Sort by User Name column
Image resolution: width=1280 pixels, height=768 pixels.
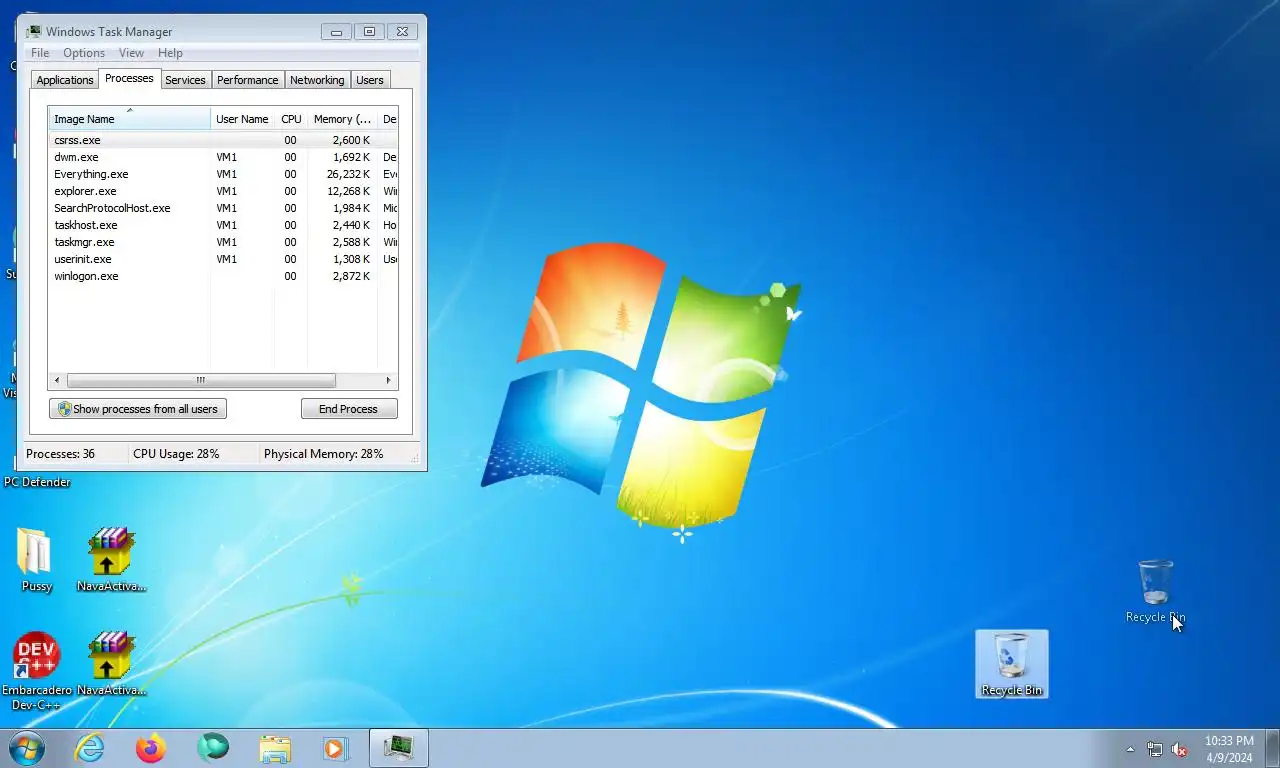242,119
